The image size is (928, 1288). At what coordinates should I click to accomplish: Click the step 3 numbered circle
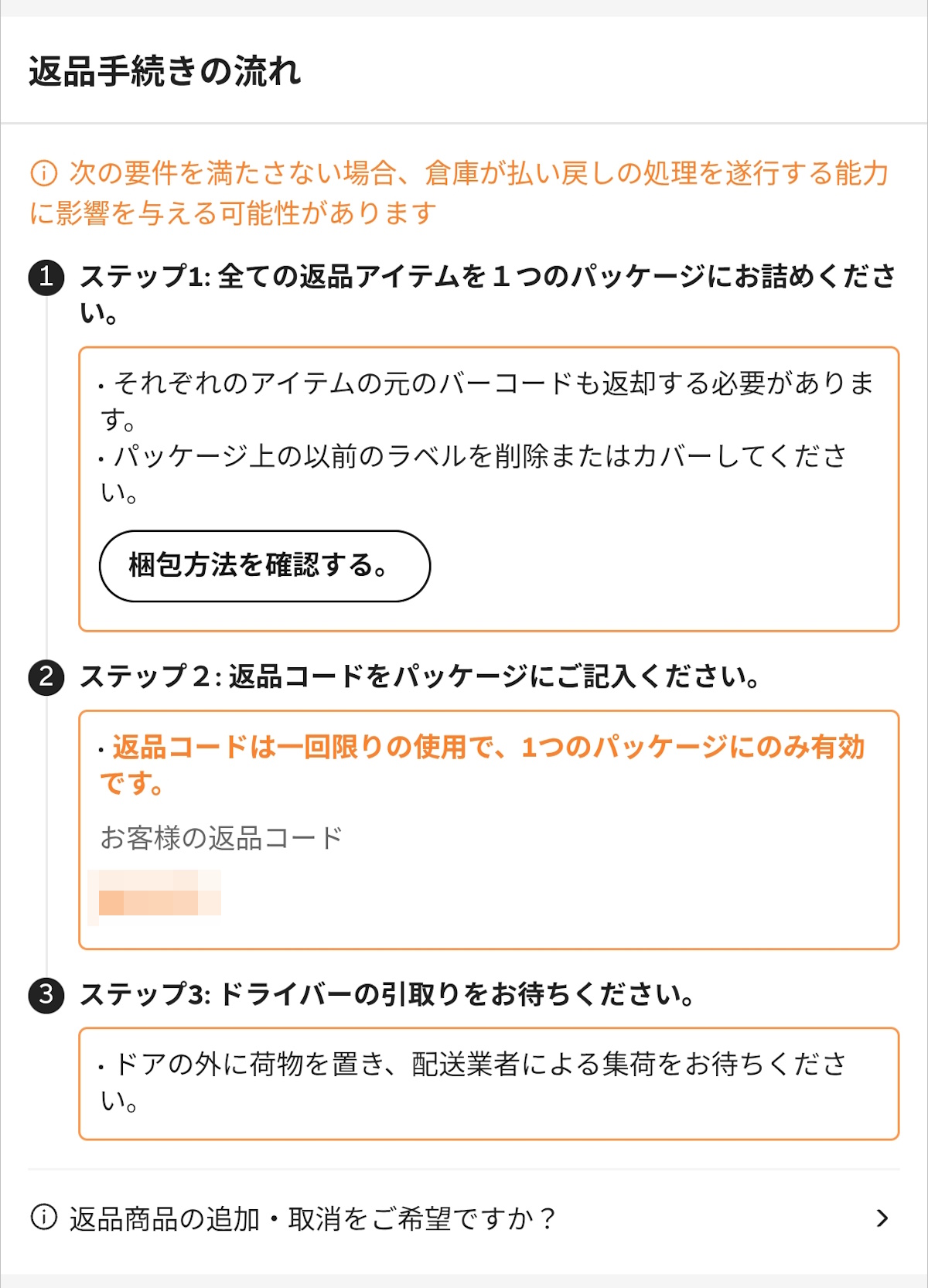46,994
